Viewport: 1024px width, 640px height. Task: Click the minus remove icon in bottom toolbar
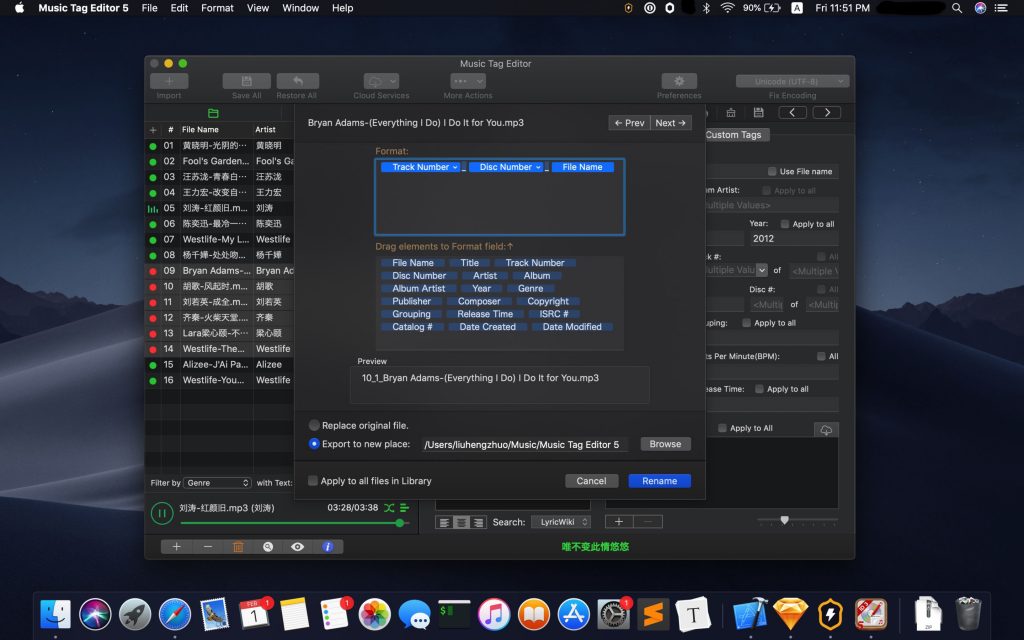pyautogui.click(x=208, y=547)
